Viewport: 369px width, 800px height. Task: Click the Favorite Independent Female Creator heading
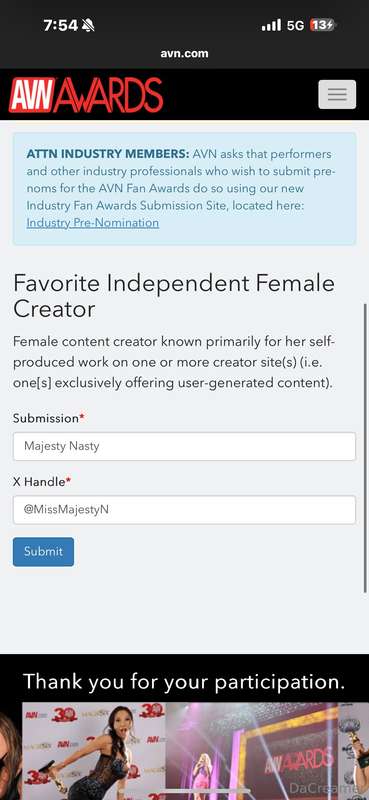pos(174,296)
